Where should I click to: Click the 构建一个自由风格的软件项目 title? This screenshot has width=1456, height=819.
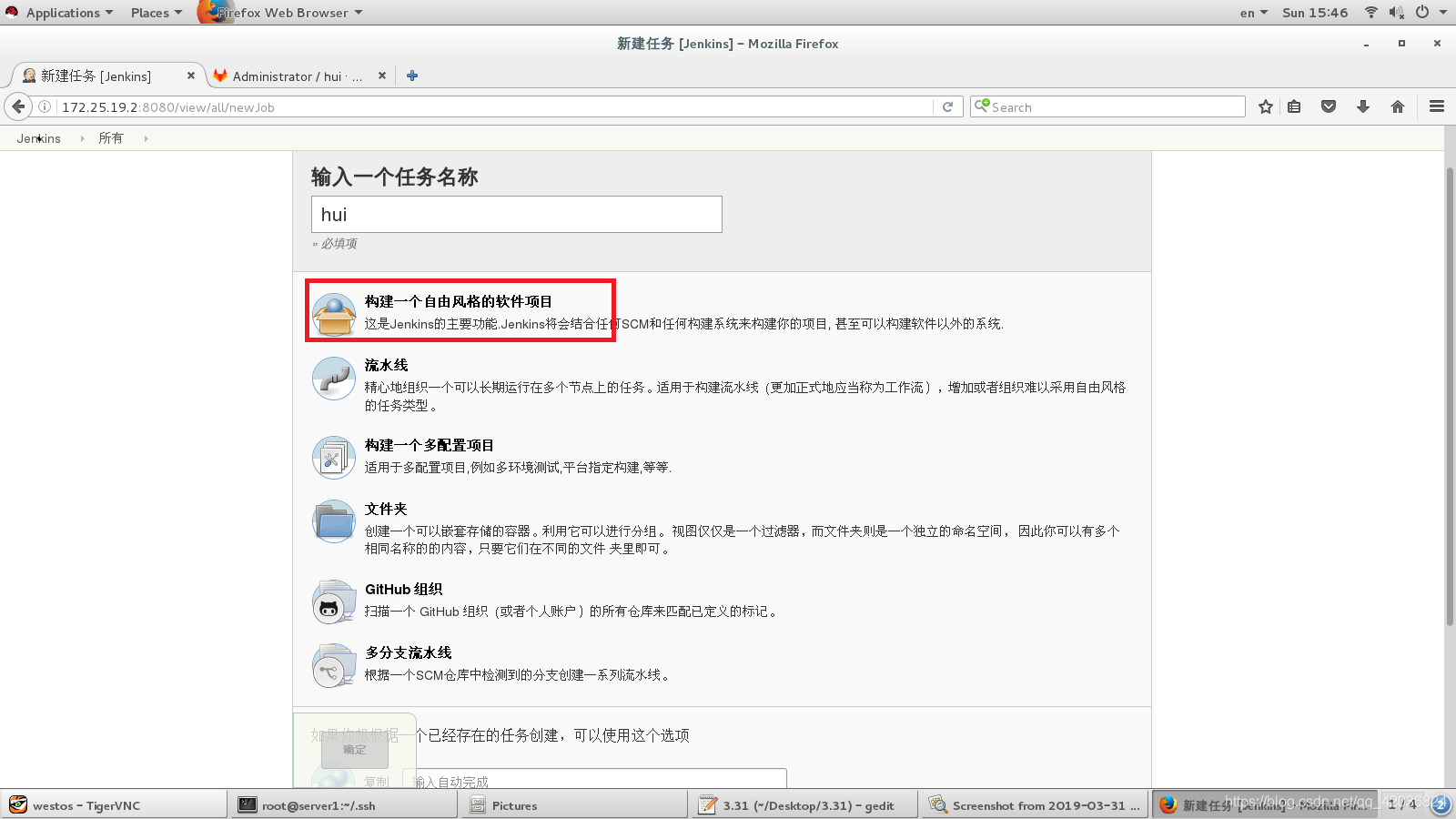459,301
